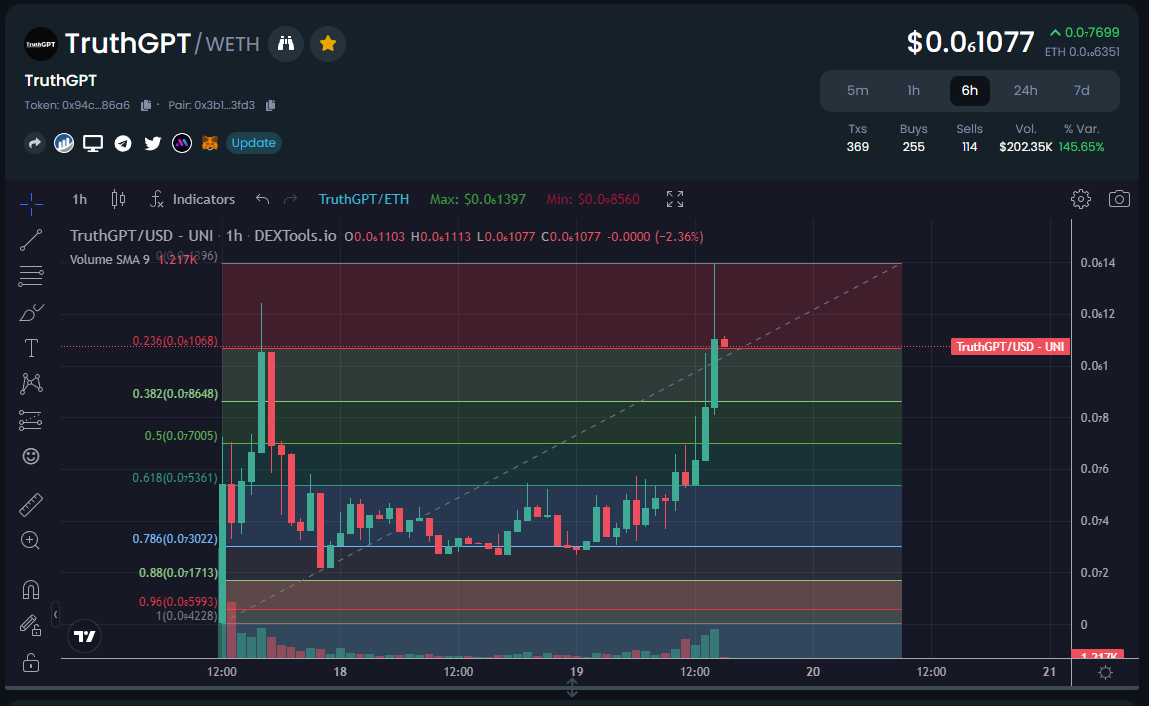Open the candlestick chart type selector

point(118,199)
